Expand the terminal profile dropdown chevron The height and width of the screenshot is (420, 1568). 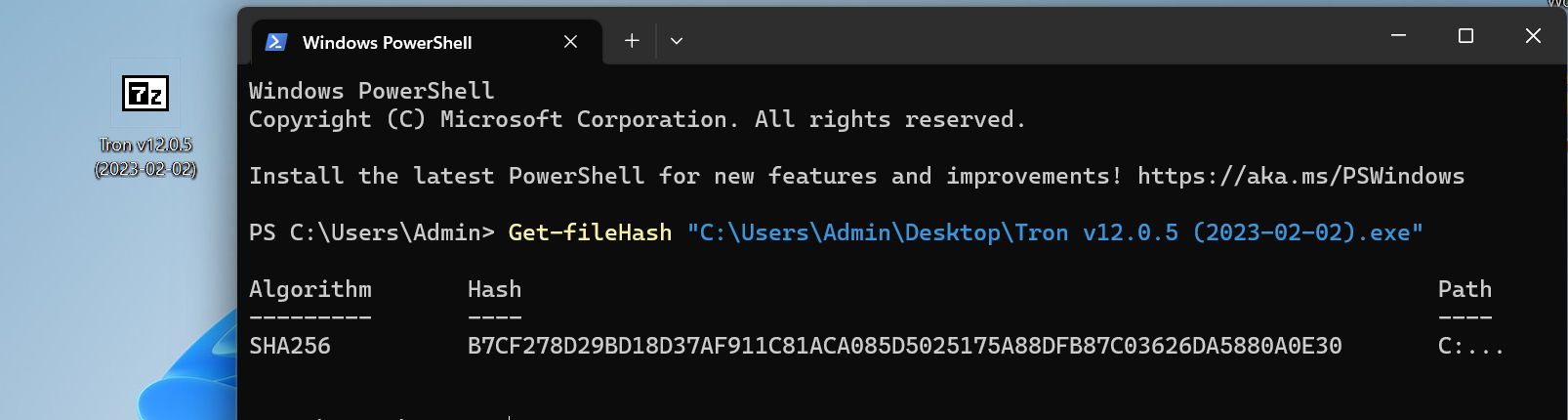(677, 41)
